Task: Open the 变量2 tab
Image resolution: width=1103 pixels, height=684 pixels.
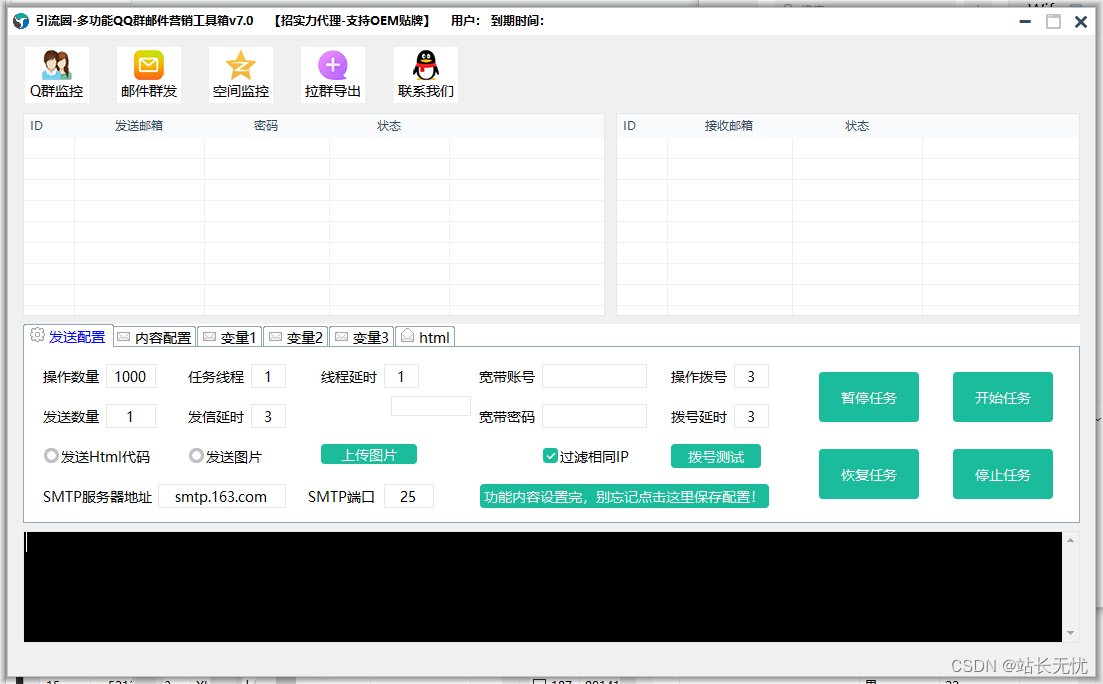Action: pyautogui.click(x=296, y=337)
